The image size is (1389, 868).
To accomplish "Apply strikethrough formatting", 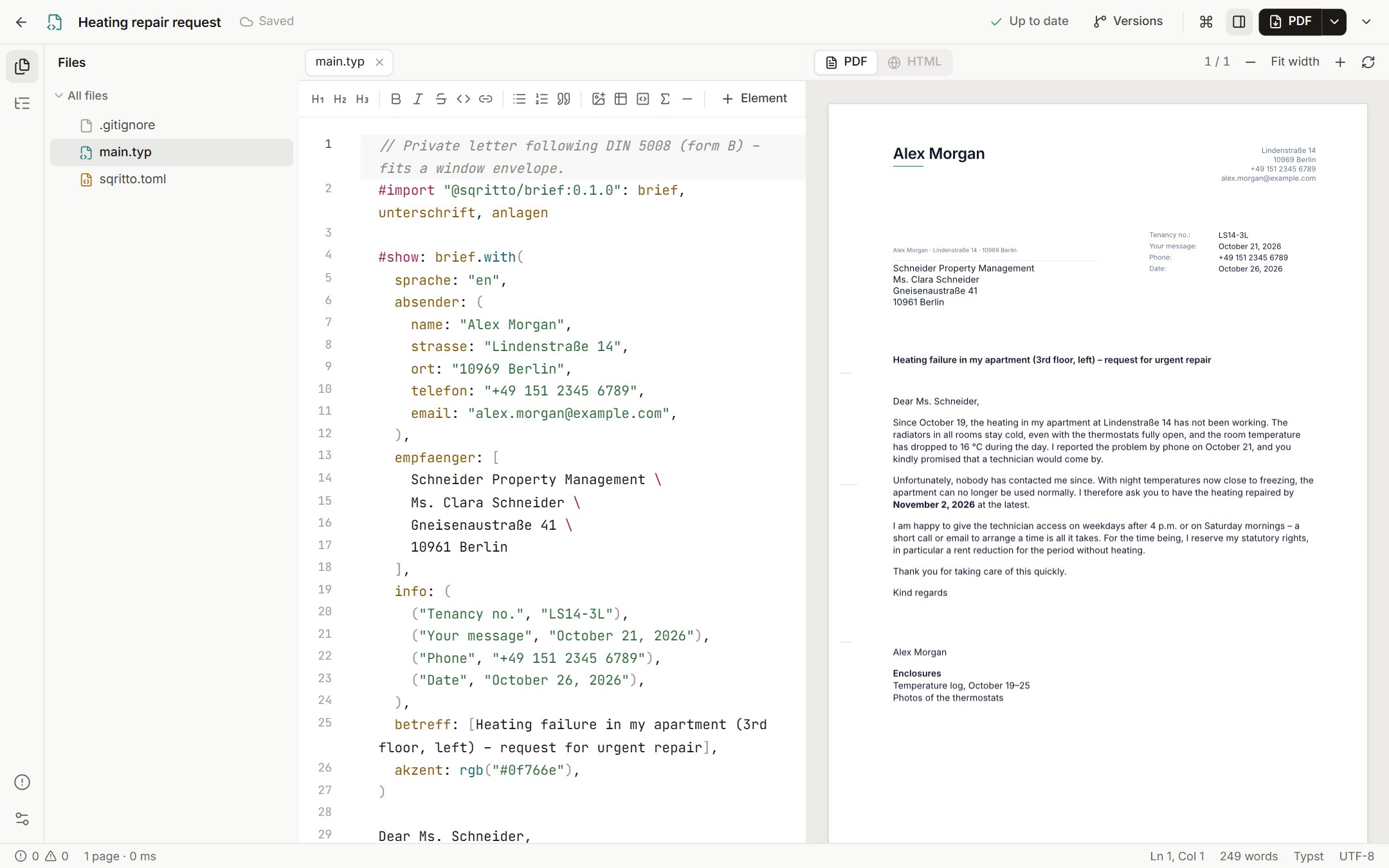I will pyautogui.click(x=440, y=99).
